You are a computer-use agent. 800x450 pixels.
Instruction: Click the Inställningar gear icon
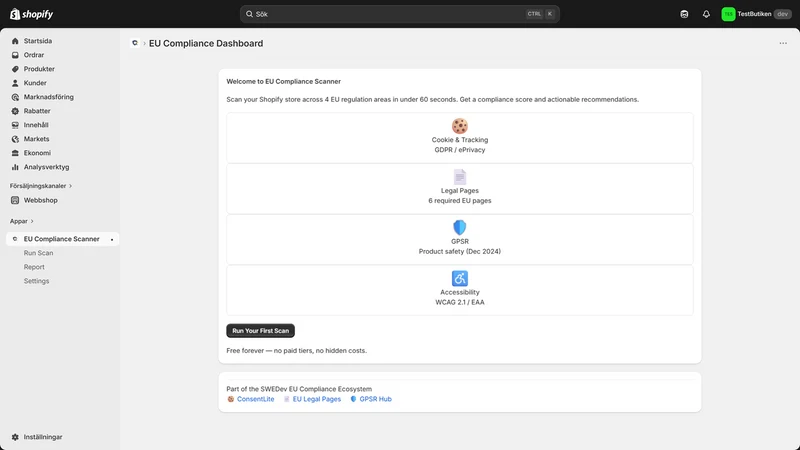(15, 437)
